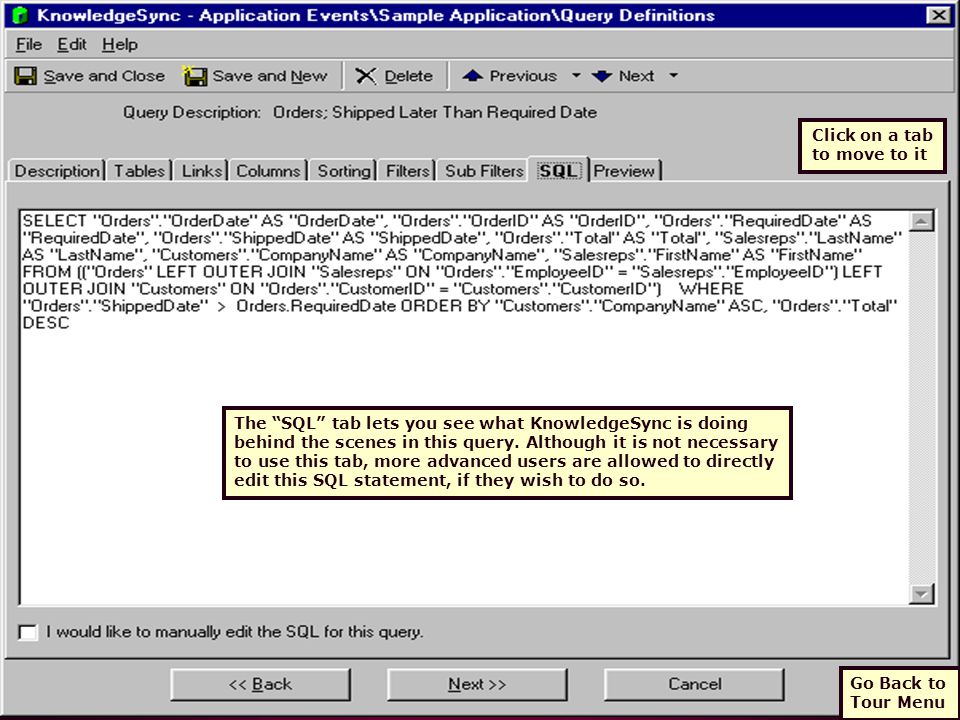Switch to the Preview tab

click(624, 171)
